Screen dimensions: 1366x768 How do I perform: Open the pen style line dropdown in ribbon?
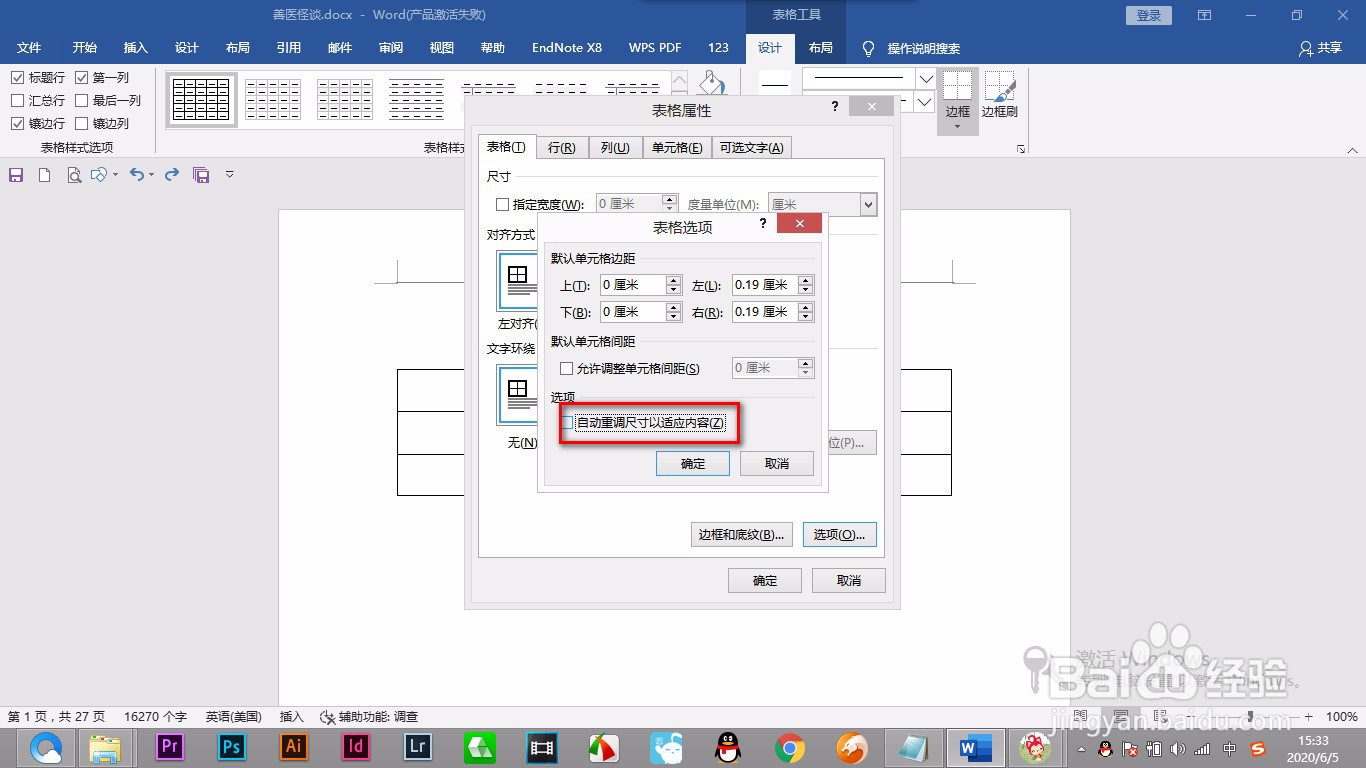pyautogui.click(x=926, y=78)
